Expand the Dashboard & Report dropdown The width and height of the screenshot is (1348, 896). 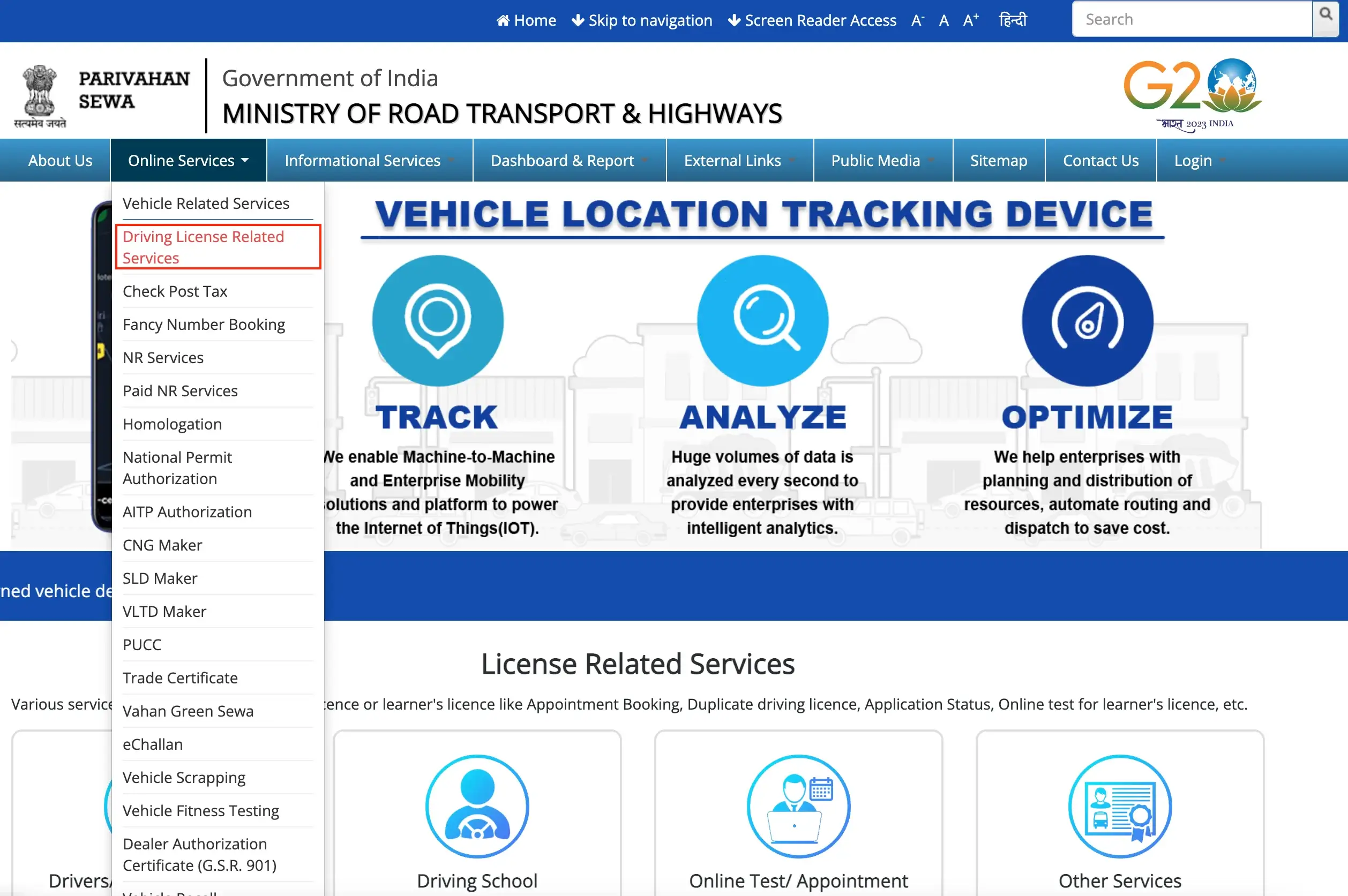[x=569, y=160]
